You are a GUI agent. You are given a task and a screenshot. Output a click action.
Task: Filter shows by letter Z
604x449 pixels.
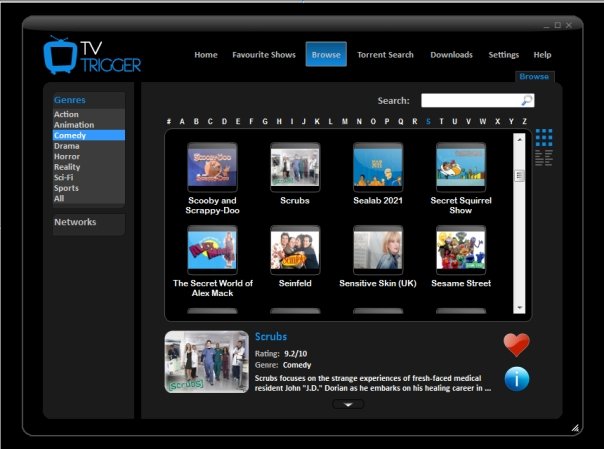[x=524, y=121]
